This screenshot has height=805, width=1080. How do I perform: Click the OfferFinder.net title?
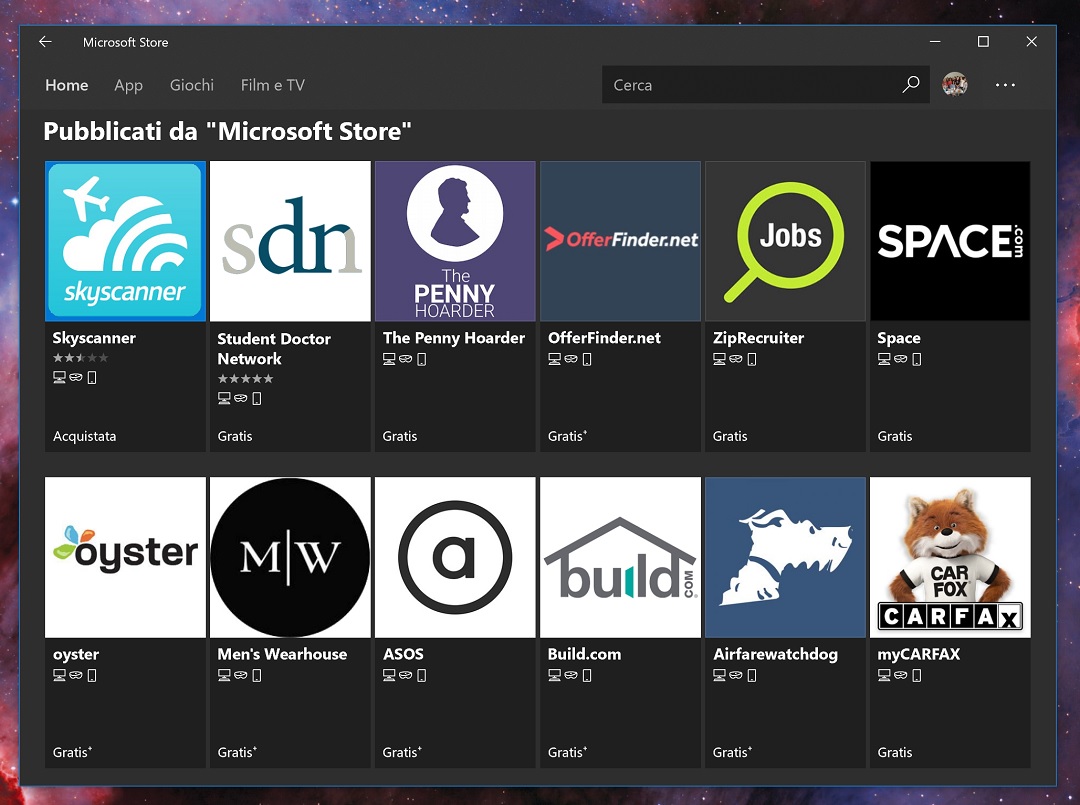click(604, 338)
